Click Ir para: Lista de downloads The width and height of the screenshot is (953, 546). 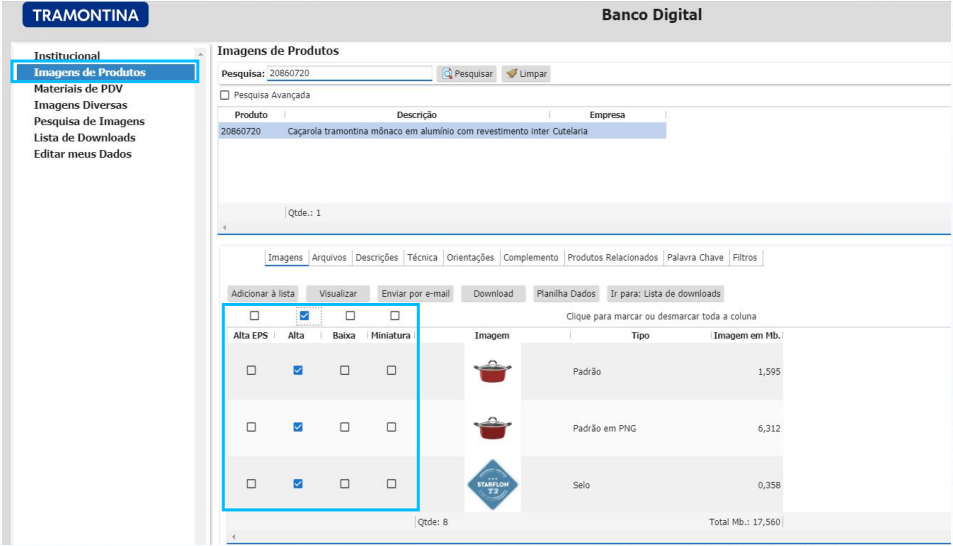point(666,294)
